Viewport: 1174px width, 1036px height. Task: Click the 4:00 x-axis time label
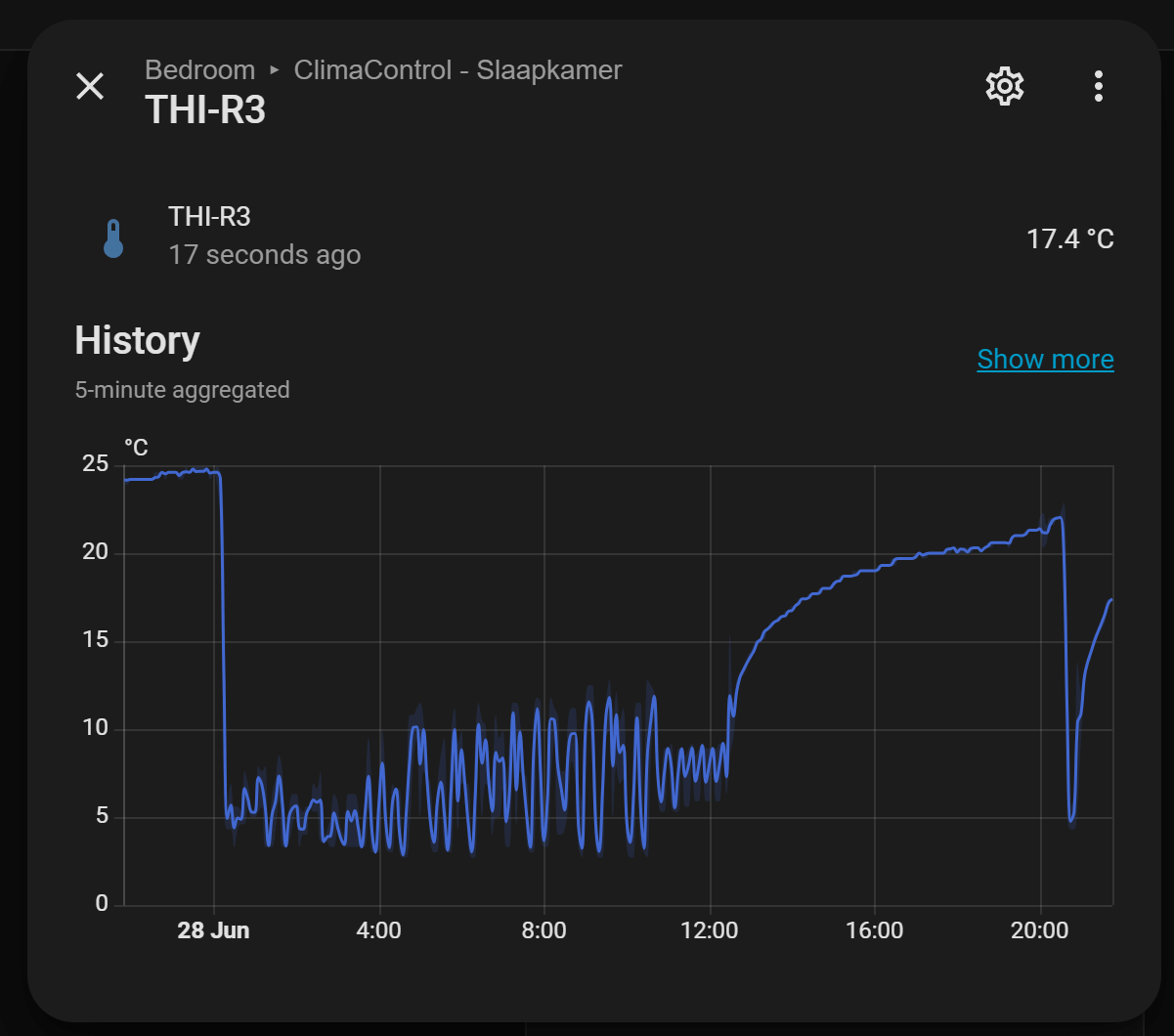(379, 930)
